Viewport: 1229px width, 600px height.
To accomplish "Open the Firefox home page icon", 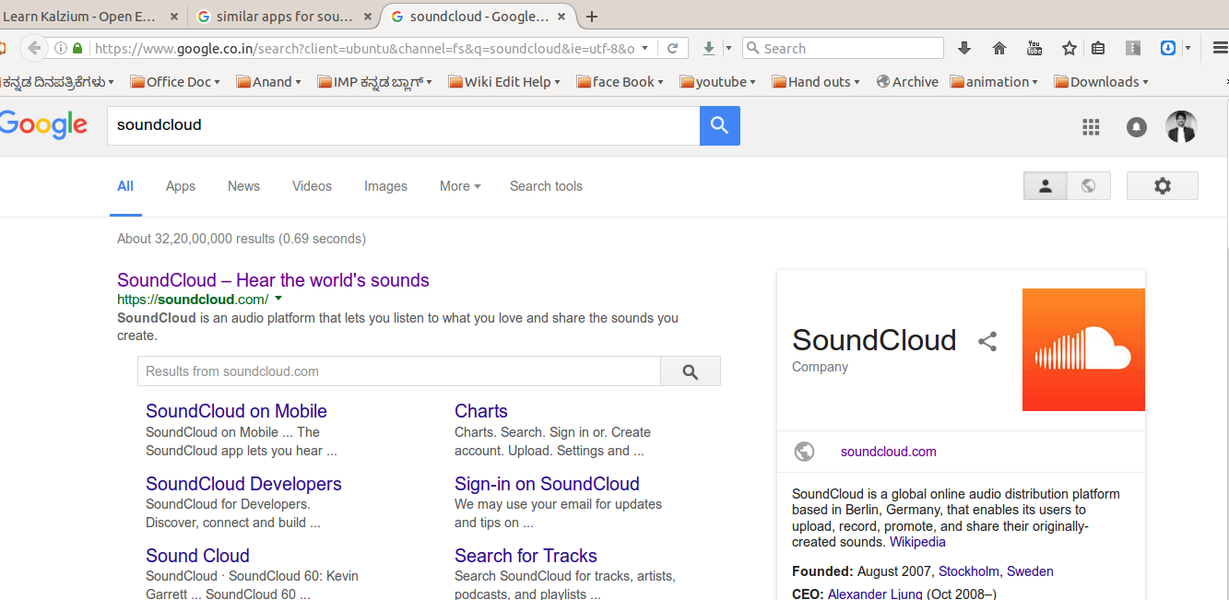I will tap(999, 48).
